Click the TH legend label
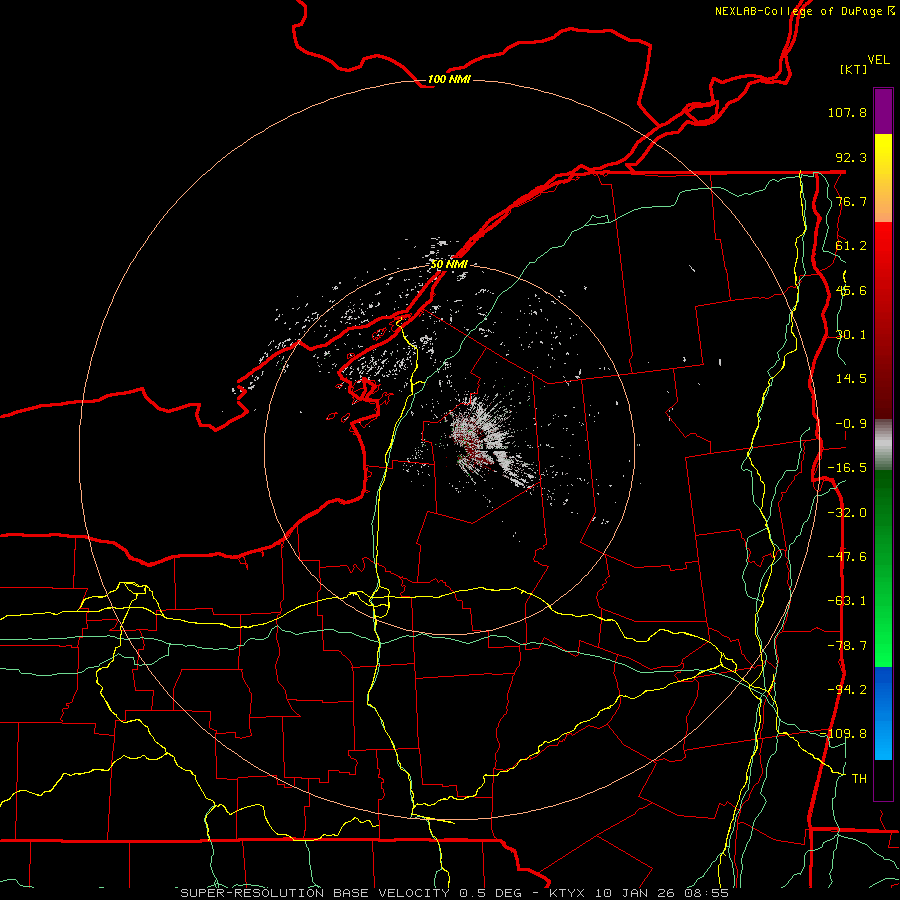This screenshot has height=900, width=900. (x=859, y=779)
